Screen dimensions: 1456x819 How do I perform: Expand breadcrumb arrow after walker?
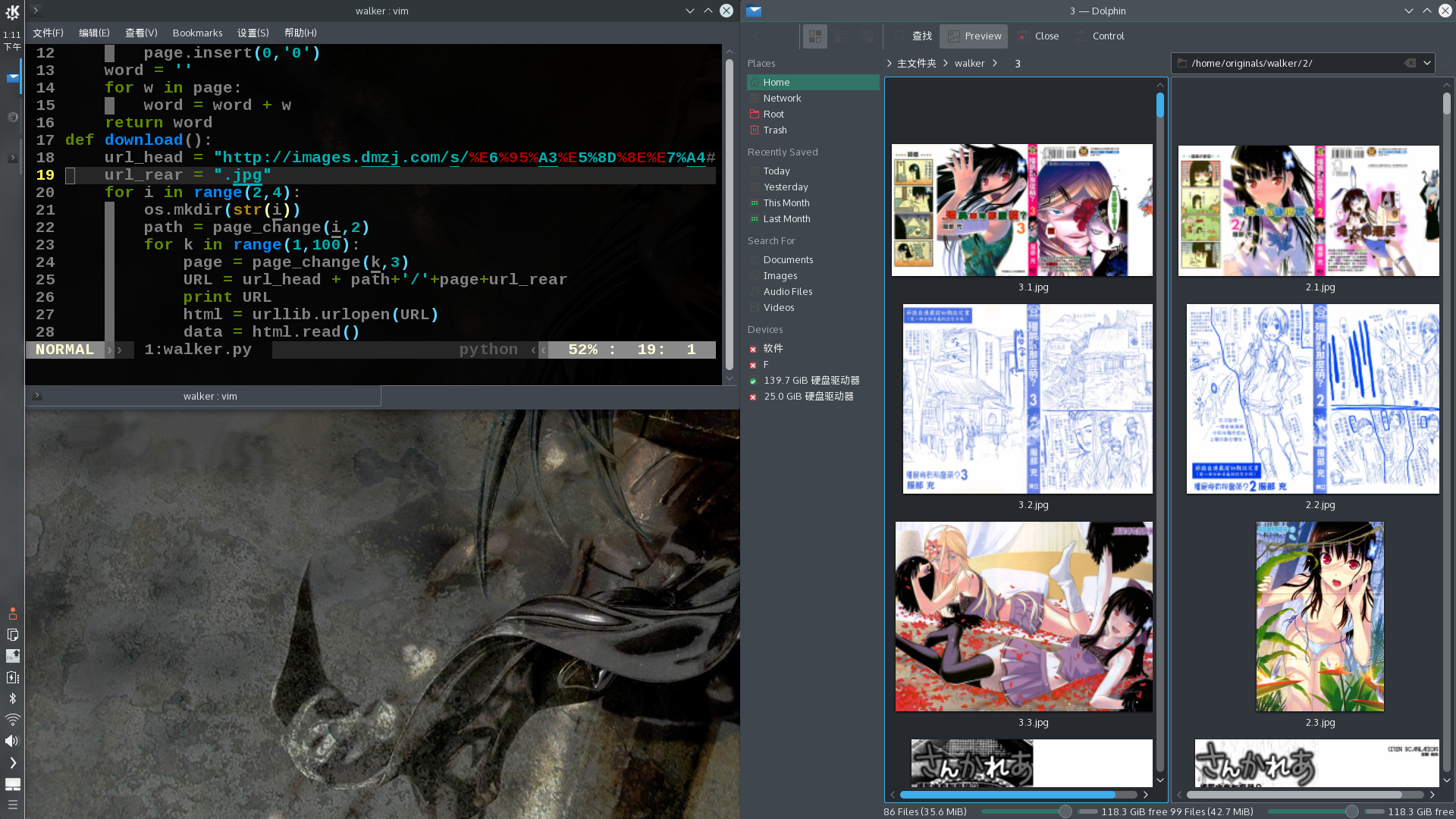[x=995, y=63]
